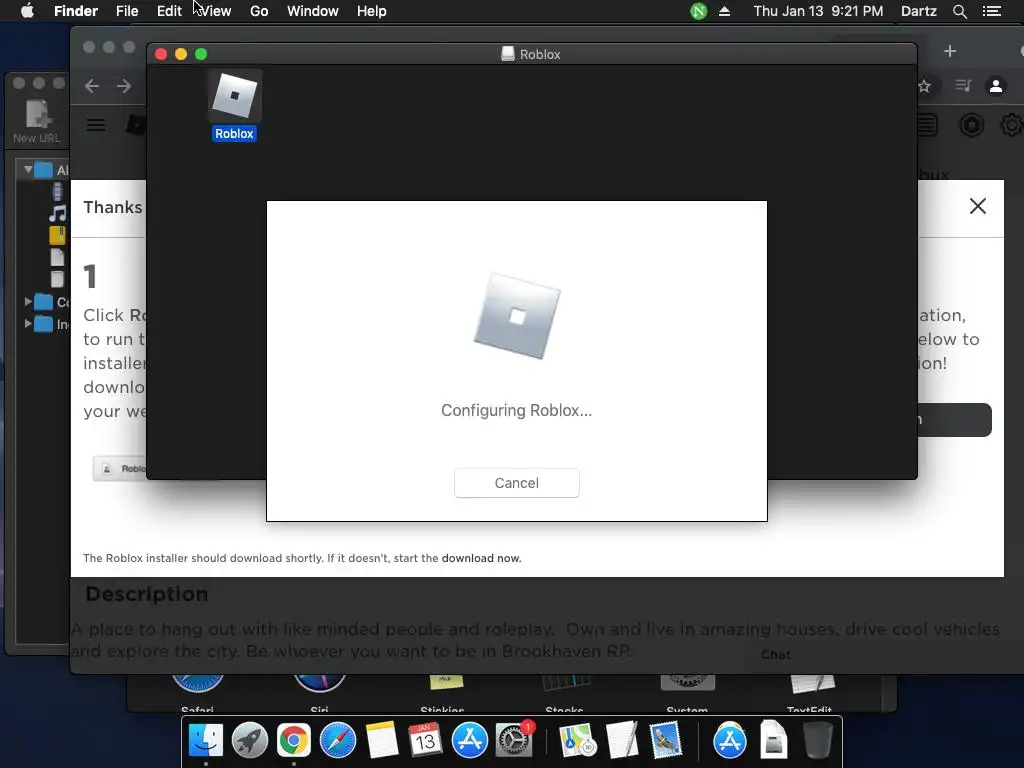Open Notification Center list icon
Viewport: 1024px width, 768px height.
[x=992, y=11]
